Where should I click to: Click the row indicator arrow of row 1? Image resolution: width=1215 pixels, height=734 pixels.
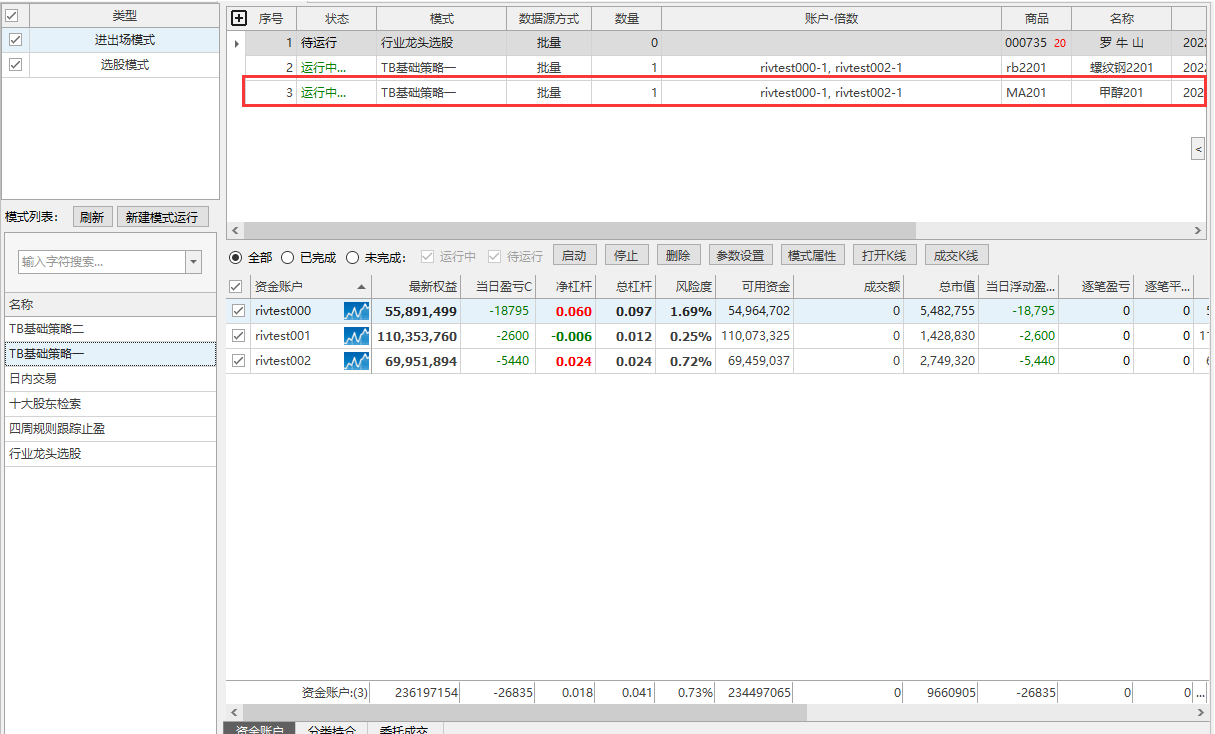pyautogui.click(x=237, y=44)
